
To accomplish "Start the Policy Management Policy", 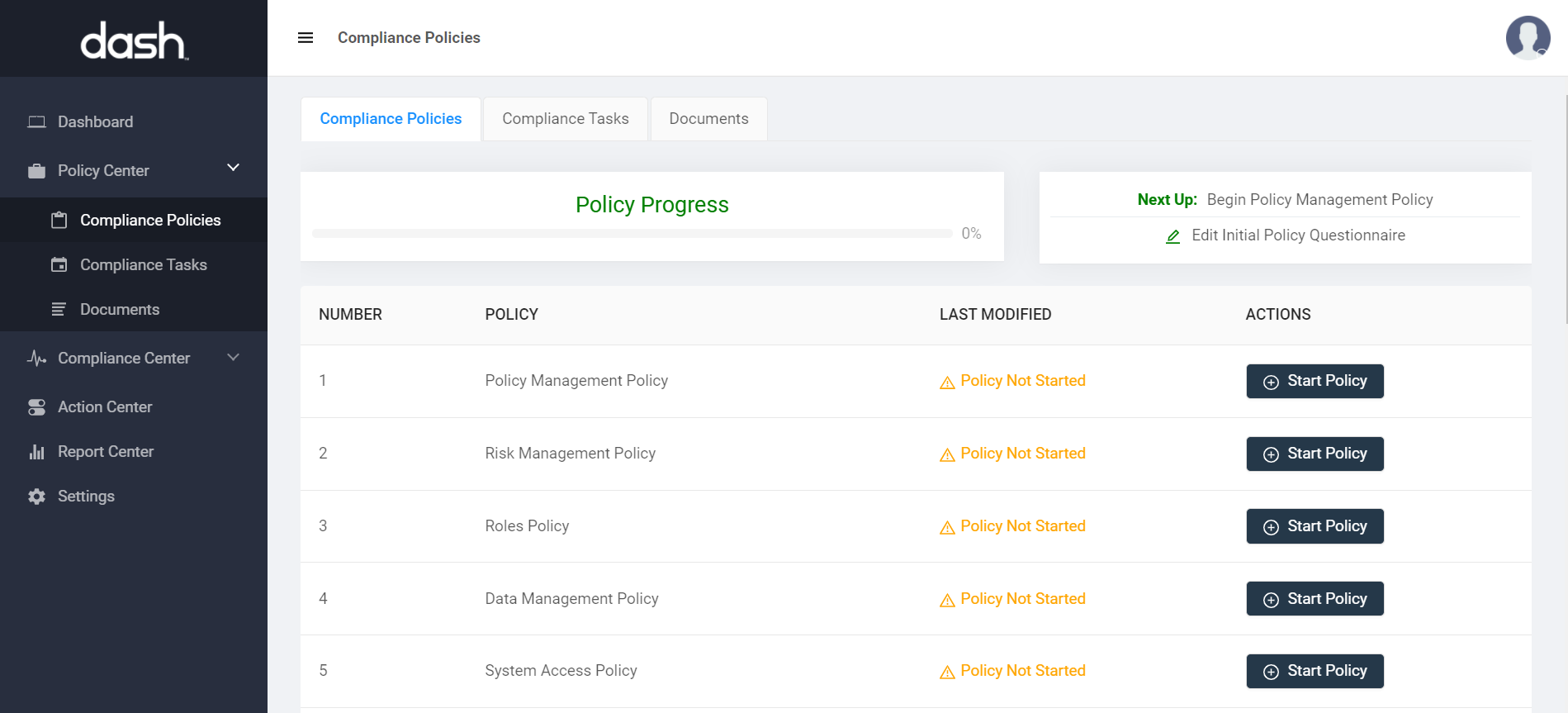I will click(1315, 381).
